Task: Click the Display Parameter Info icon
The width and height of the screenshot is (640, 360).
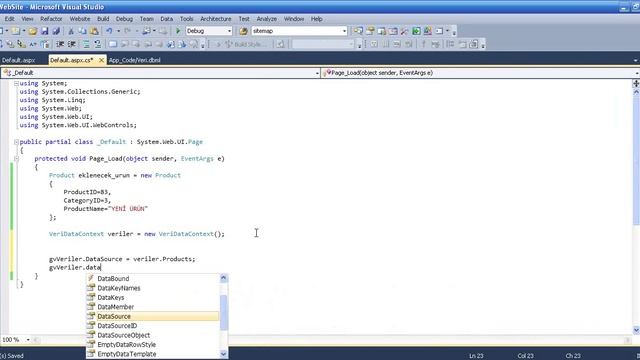Action: [10, 44]
